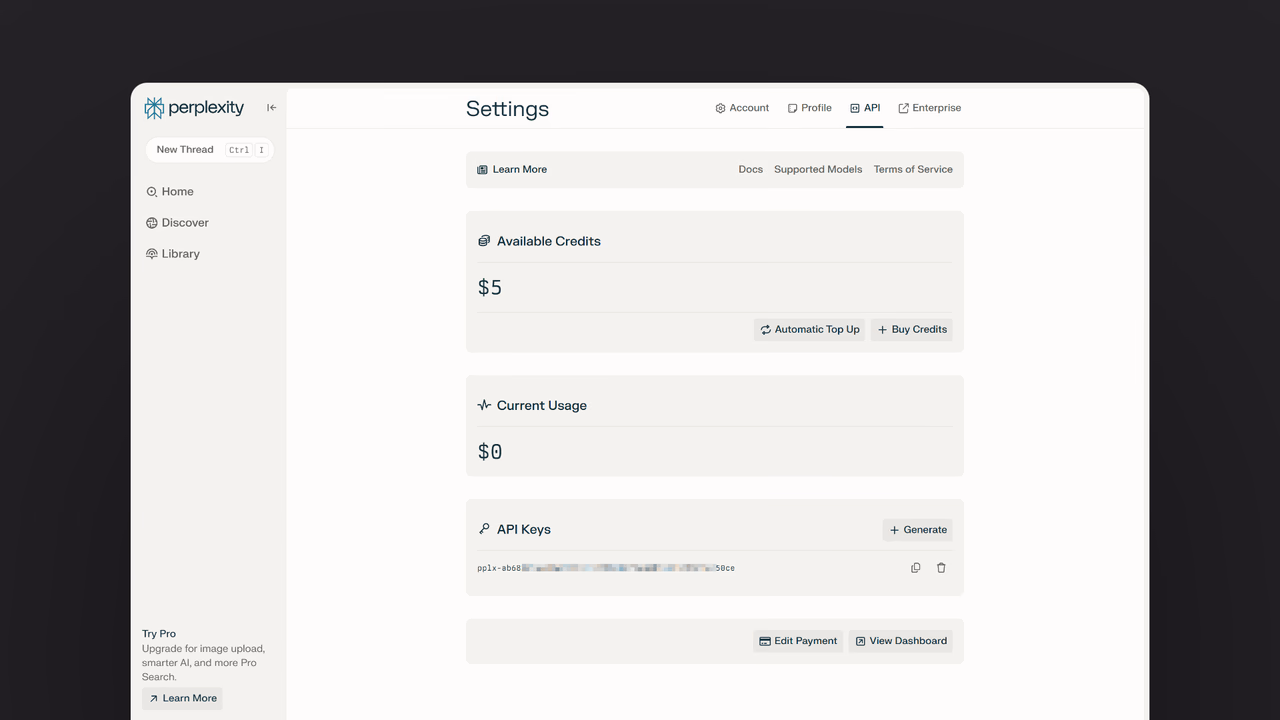Select the API tab
1280x720 pixels.
click(865, 108)
